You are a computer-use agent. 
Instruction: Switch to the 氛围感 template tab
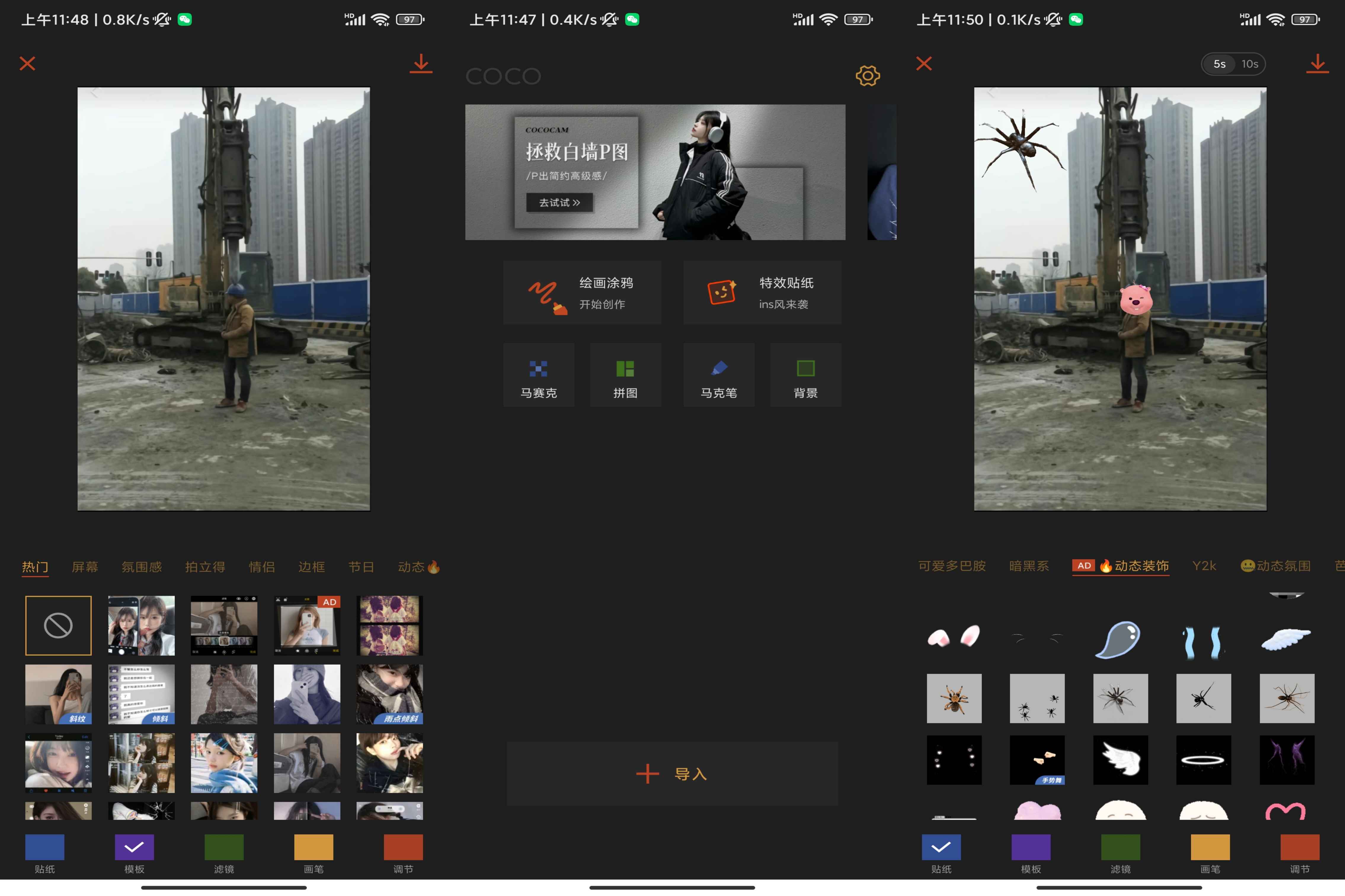click(x=141, y=567)
